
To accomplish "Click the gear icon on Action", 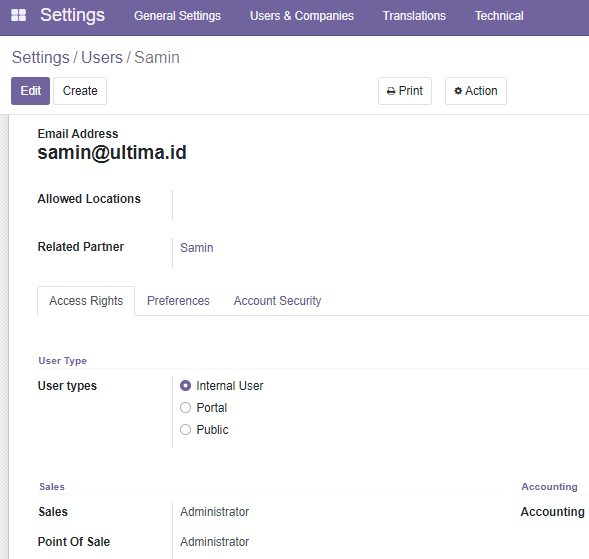I will [458, 91].
